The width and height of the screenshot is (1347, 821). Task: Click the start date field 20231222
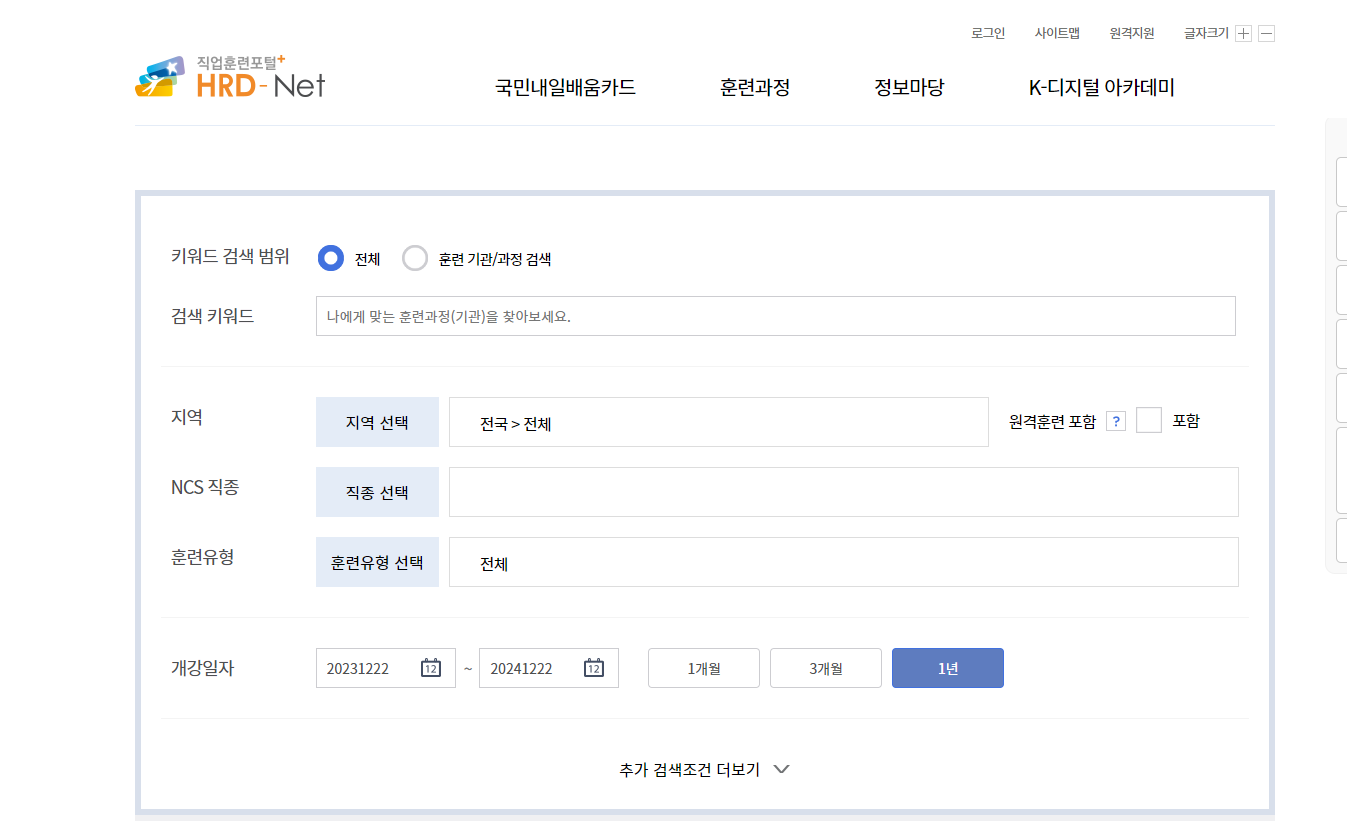(x=386, y=668)
